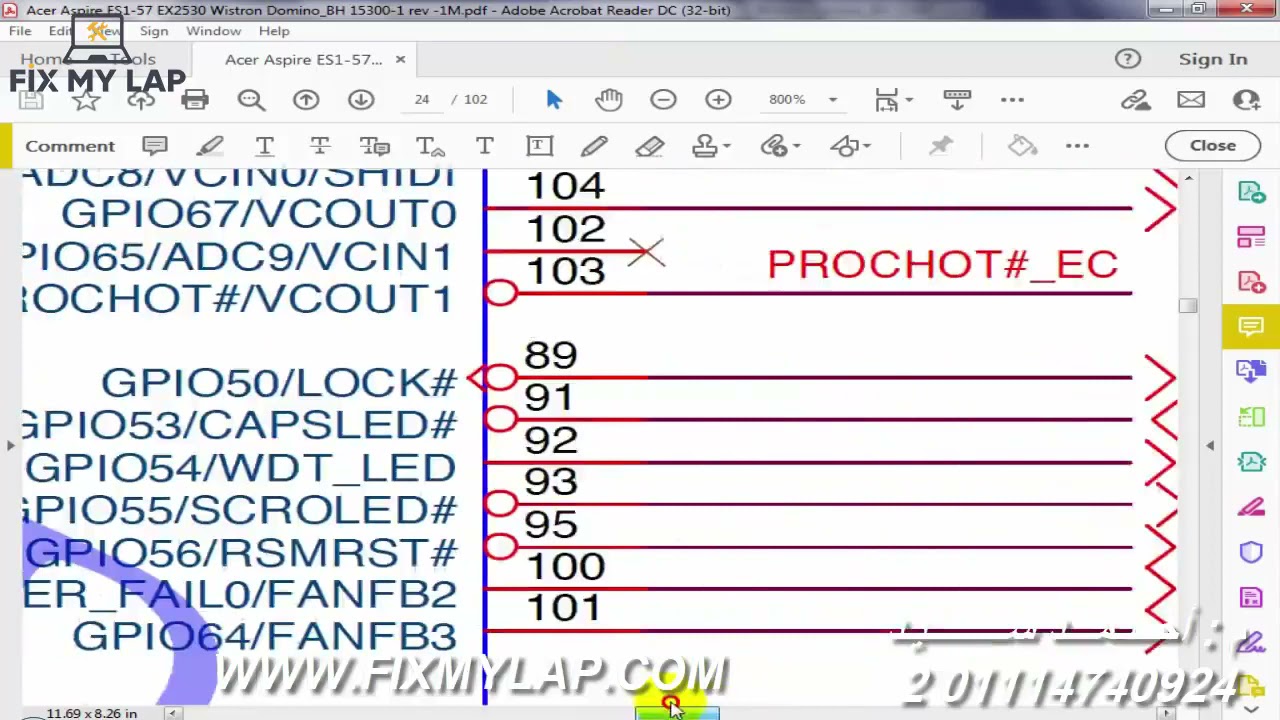Viewport: 1280px width, 720px height.
Task: Click pin number 100 in the schematic
Action: [x=565, y=567]
